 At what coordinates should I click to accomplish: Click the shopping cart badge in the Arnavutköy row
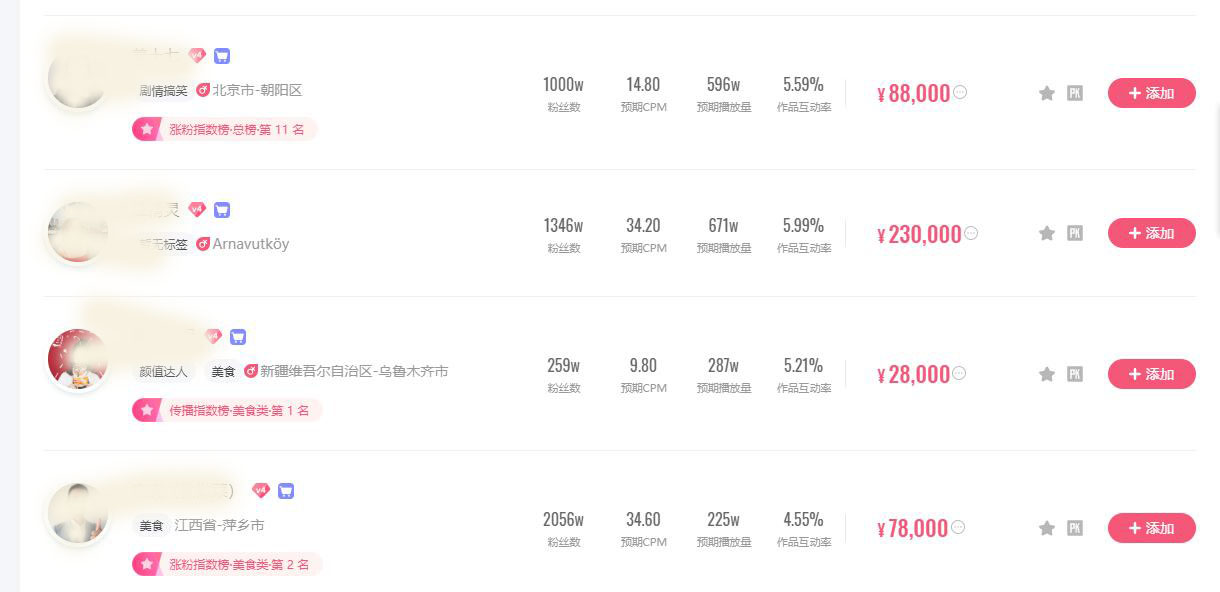(x=222, y=210)
